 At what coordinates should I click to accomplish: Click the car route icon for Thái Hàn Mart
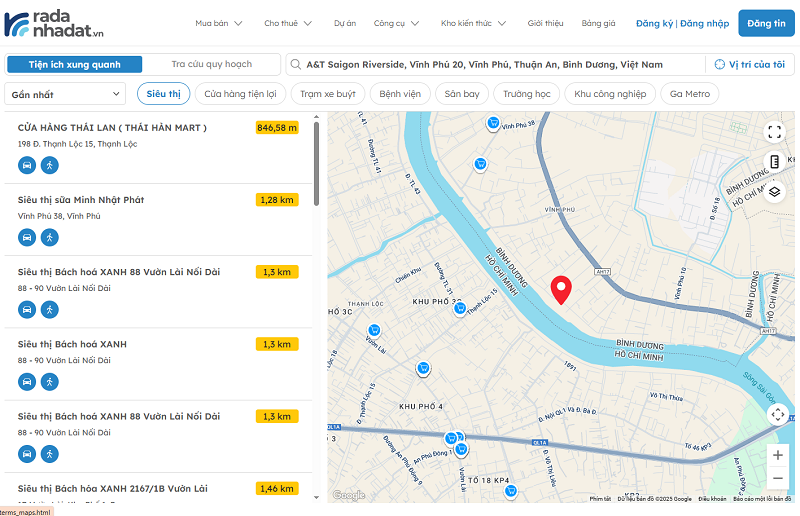(x=27, y=165)
